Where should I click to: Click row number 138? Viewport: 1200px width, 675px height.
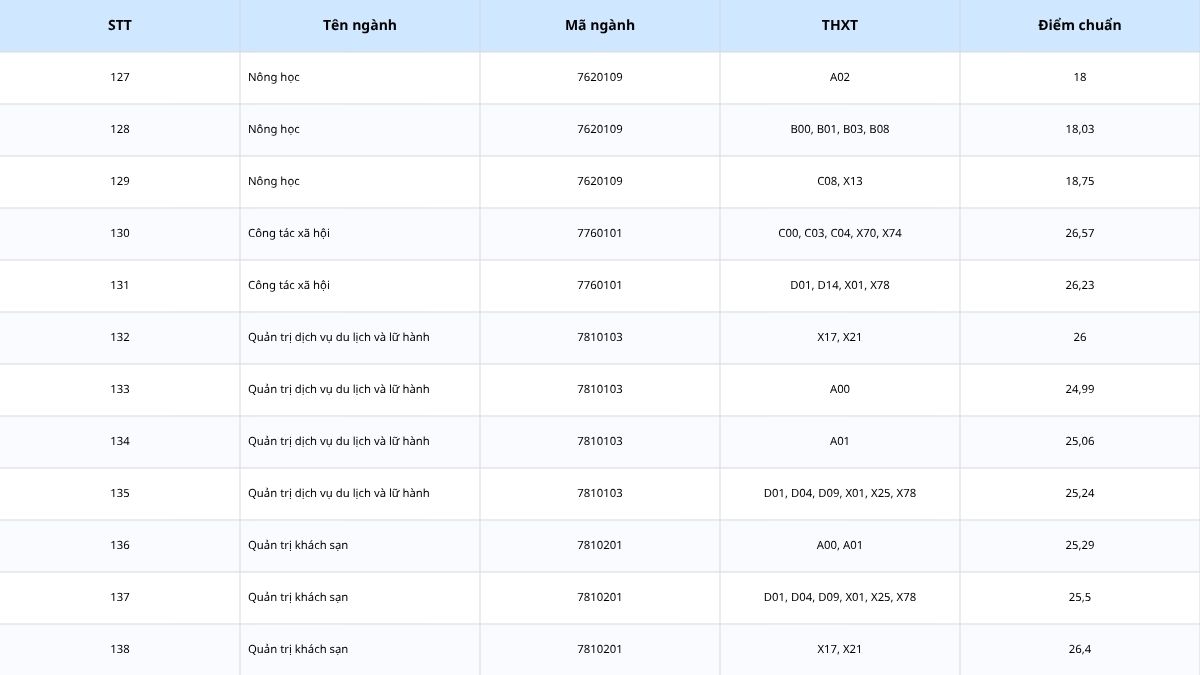(120, 650)
